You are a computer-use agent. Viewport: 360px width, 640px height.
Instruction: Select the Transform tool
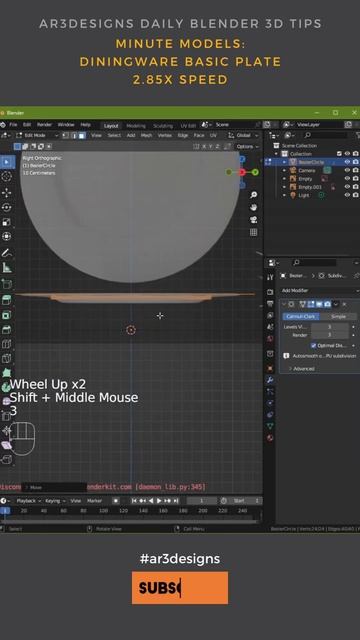(x=7, y=237)
